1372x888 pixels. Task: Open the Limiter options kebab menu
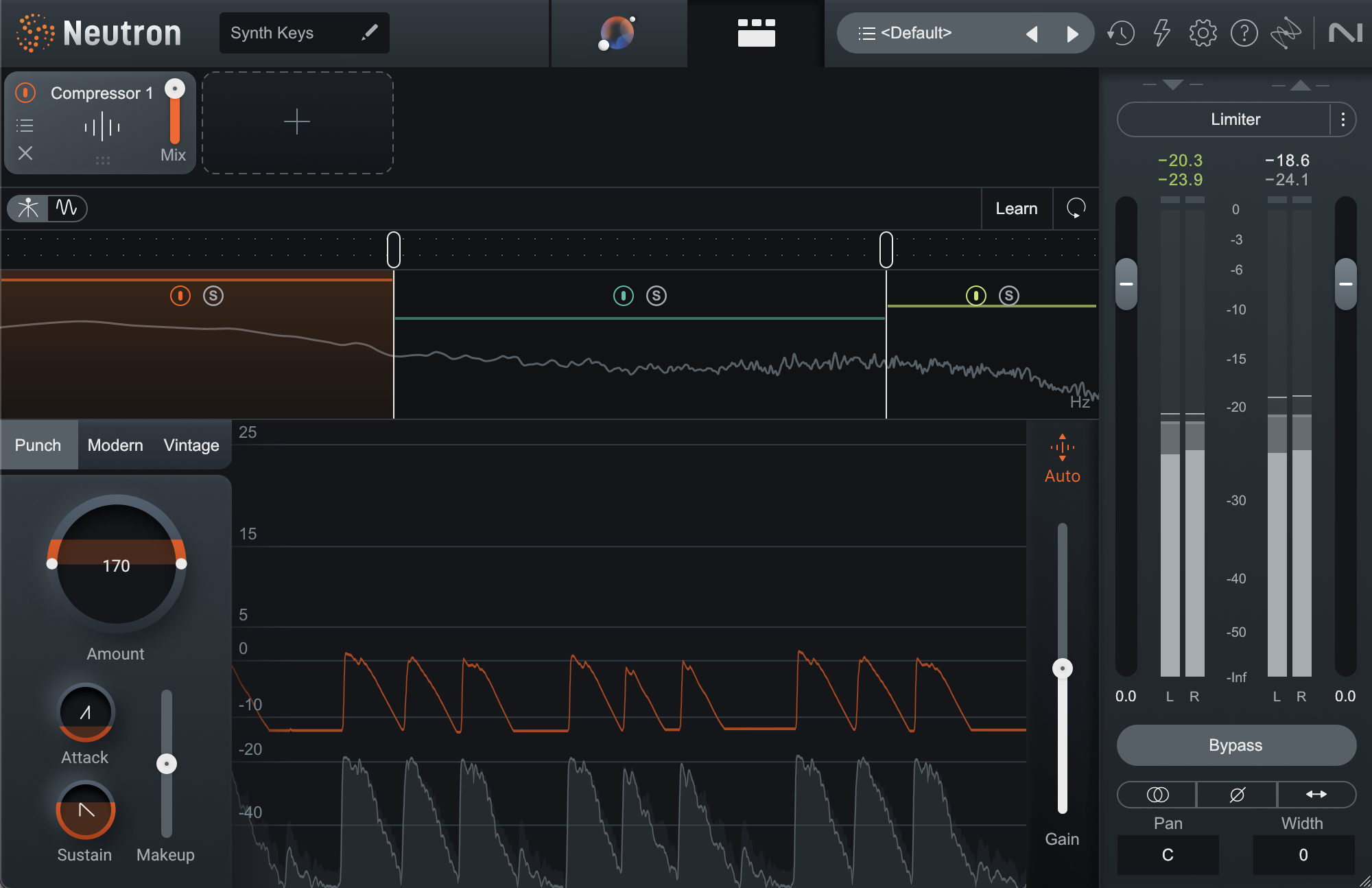pyautogui.click(x=1343, y=119)
